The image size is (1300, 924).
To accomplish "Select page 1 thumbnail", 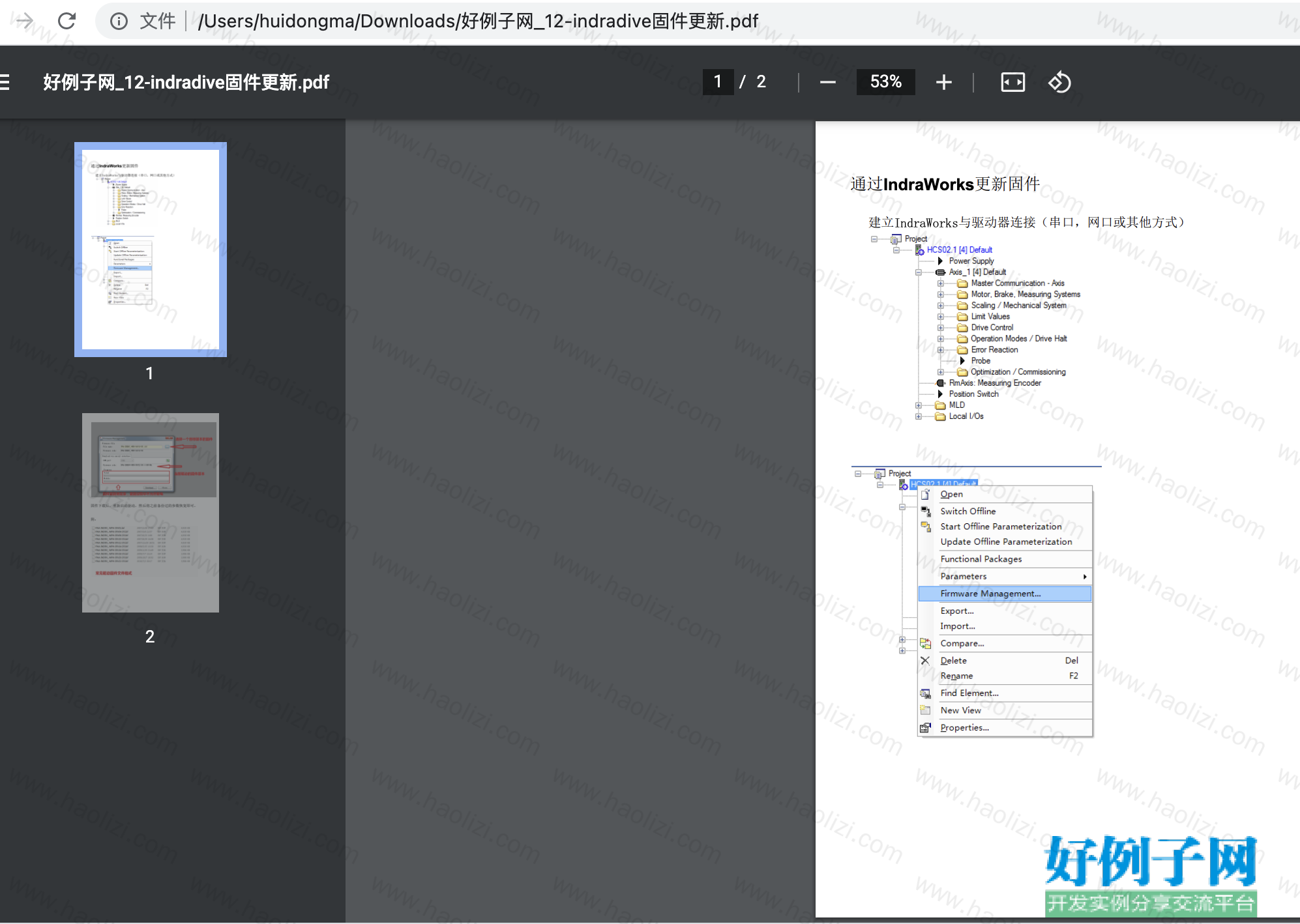I will (x=151, y=250).
